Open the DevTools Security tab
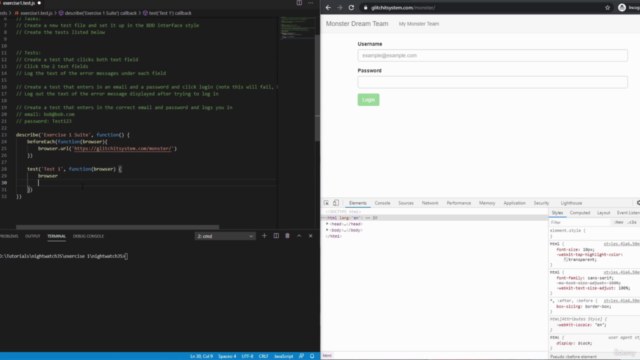This screenshot has height=360, width=640. click(541, 203)
